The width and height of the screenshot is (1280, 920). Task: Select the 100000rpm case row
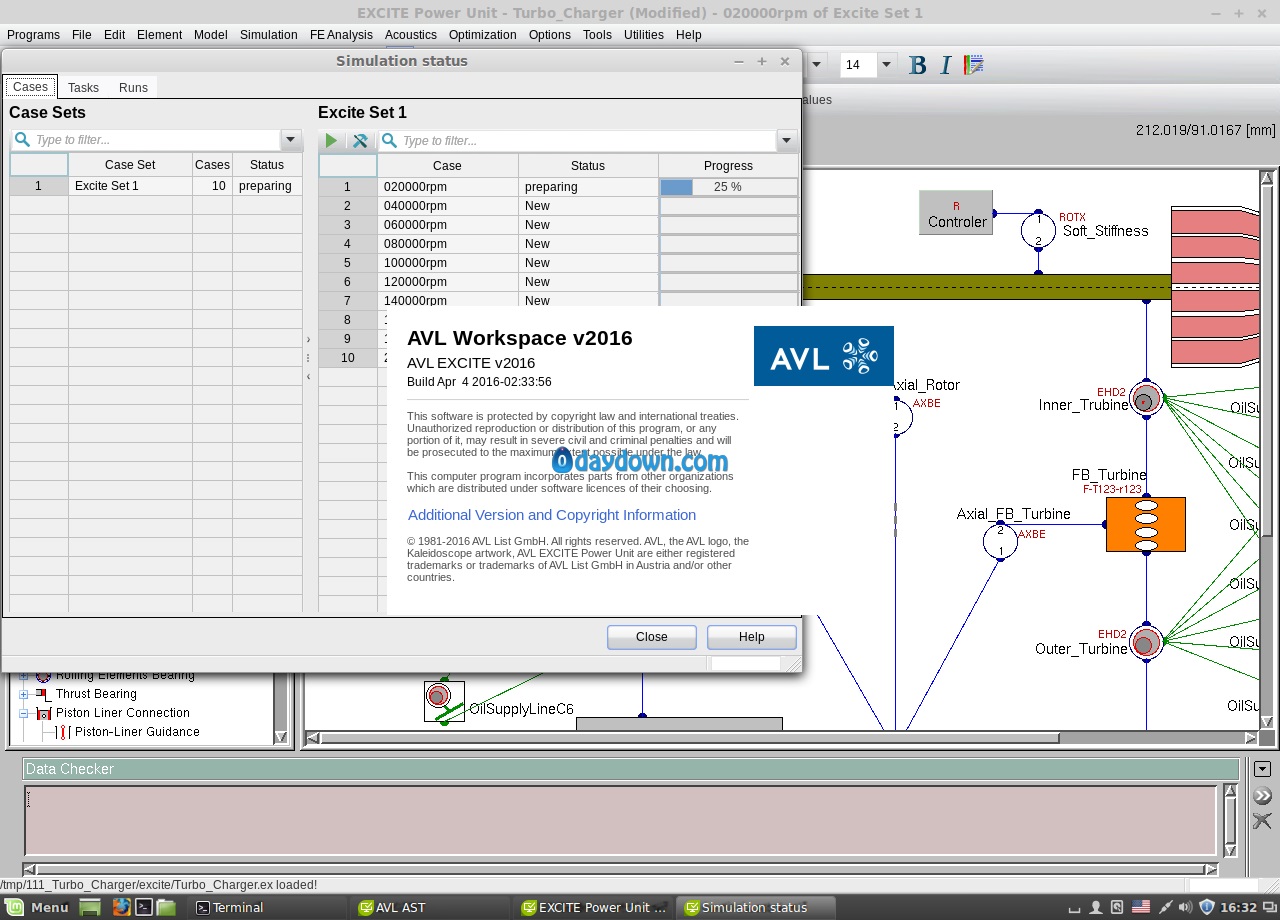558,263
